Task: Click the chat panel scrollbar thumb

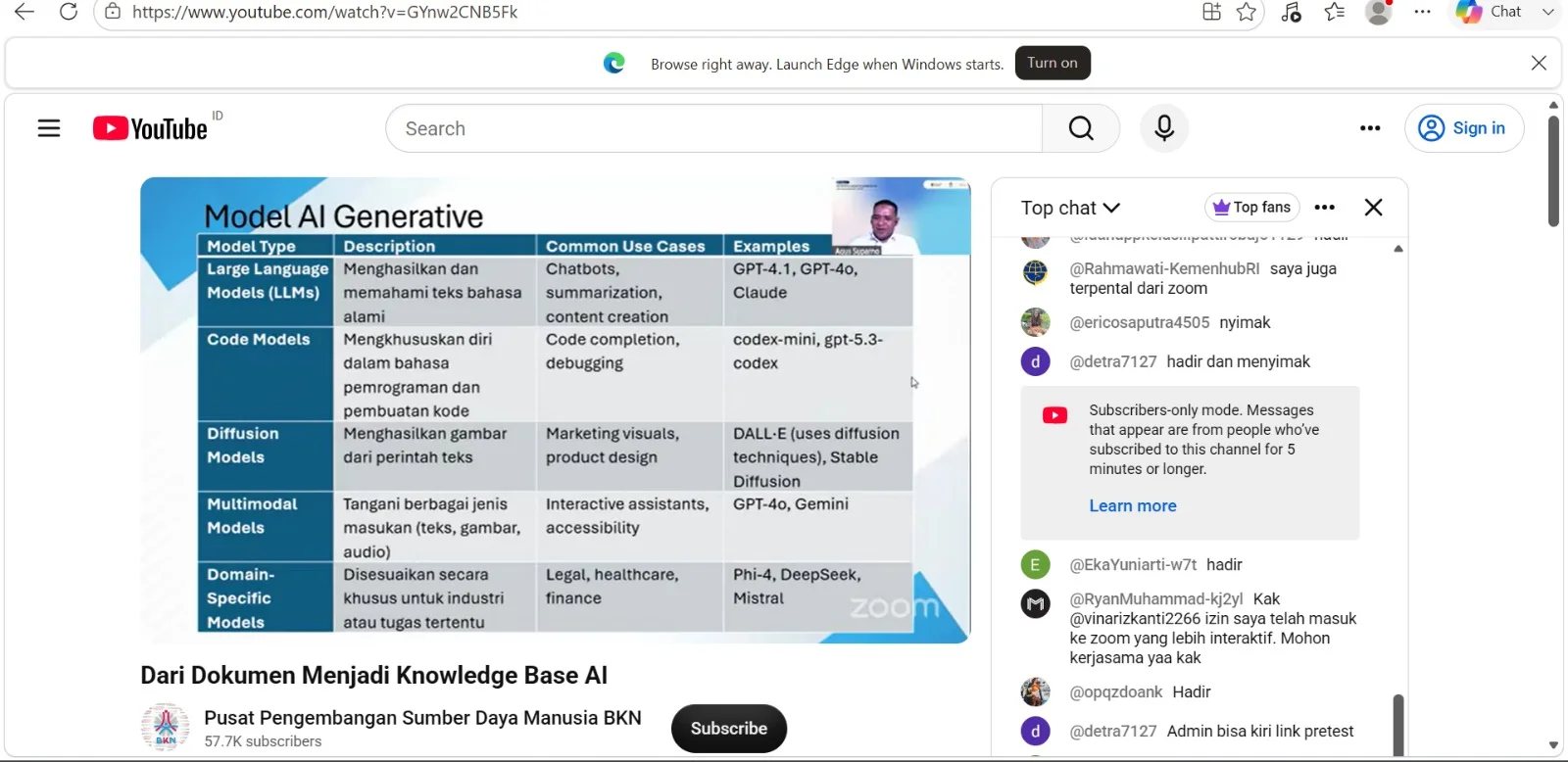Action: click(x=1398, y=725)
